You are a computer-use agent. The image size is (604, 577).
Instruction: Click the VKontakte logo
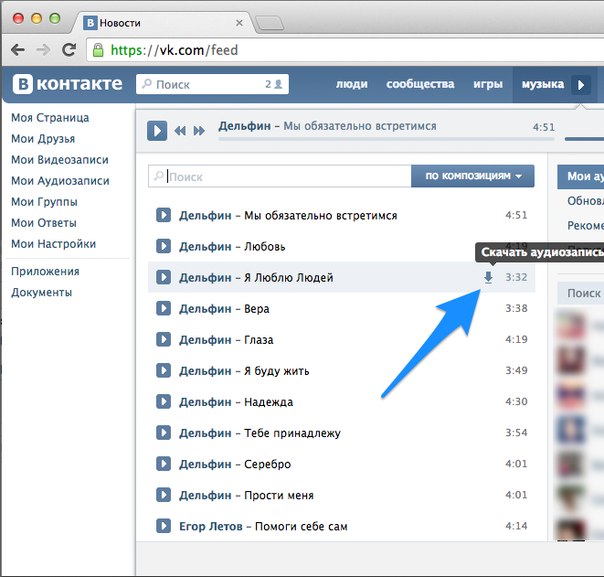click(67, 84)
